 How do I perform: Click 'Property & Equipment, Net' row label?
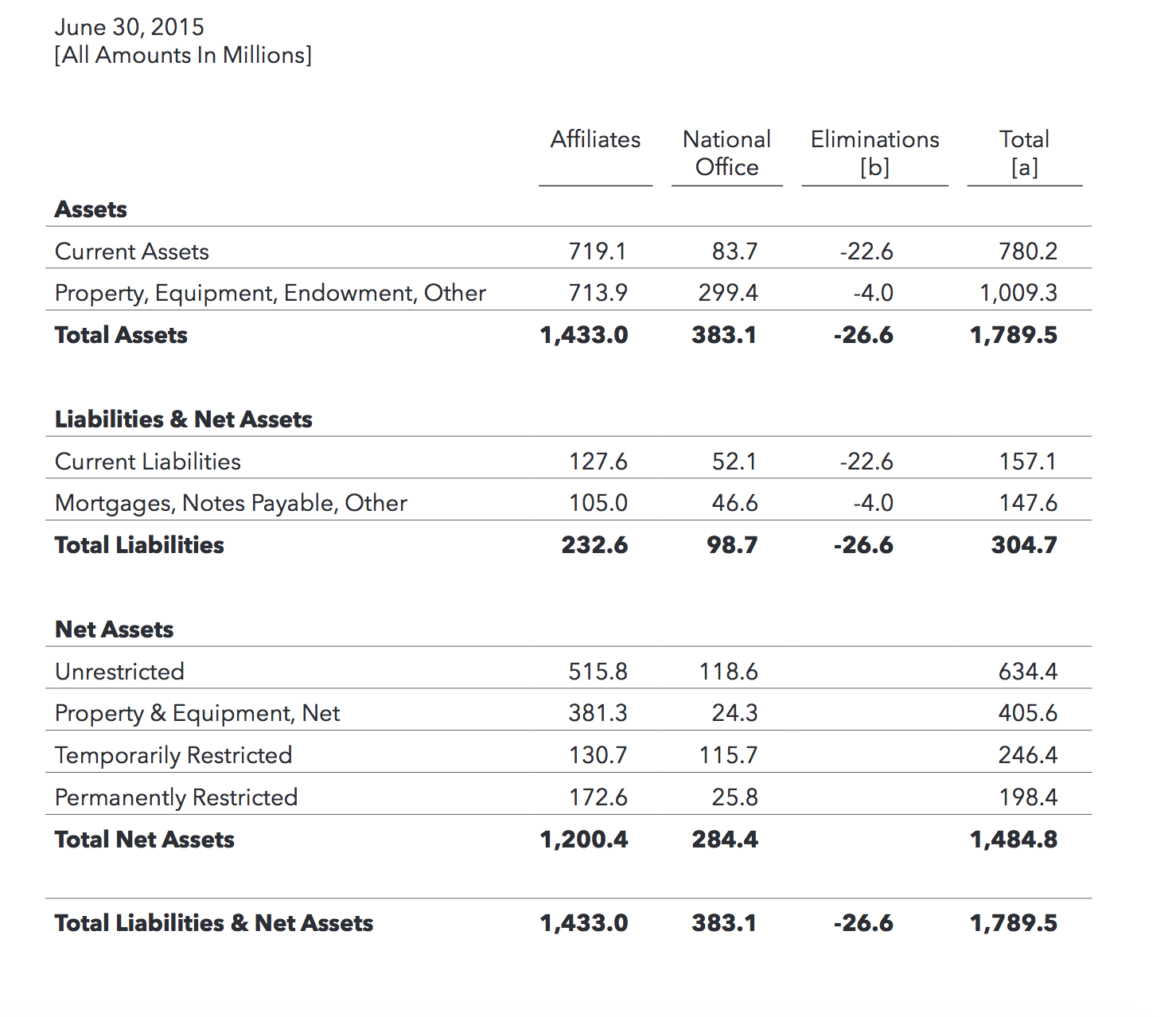click(197, 713)
